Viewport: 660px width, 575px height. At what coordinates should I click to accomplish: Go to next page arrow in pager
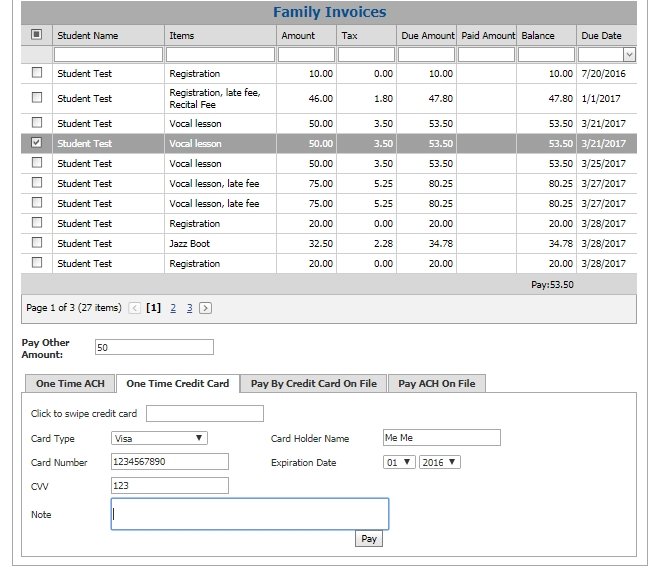point(205,308)
